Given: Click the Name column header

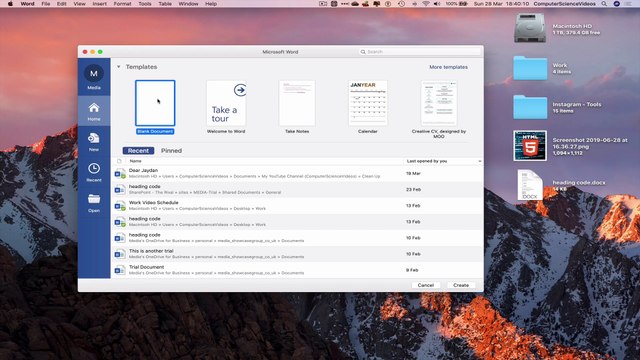Looking at the screenshot, I should point(136,161).
